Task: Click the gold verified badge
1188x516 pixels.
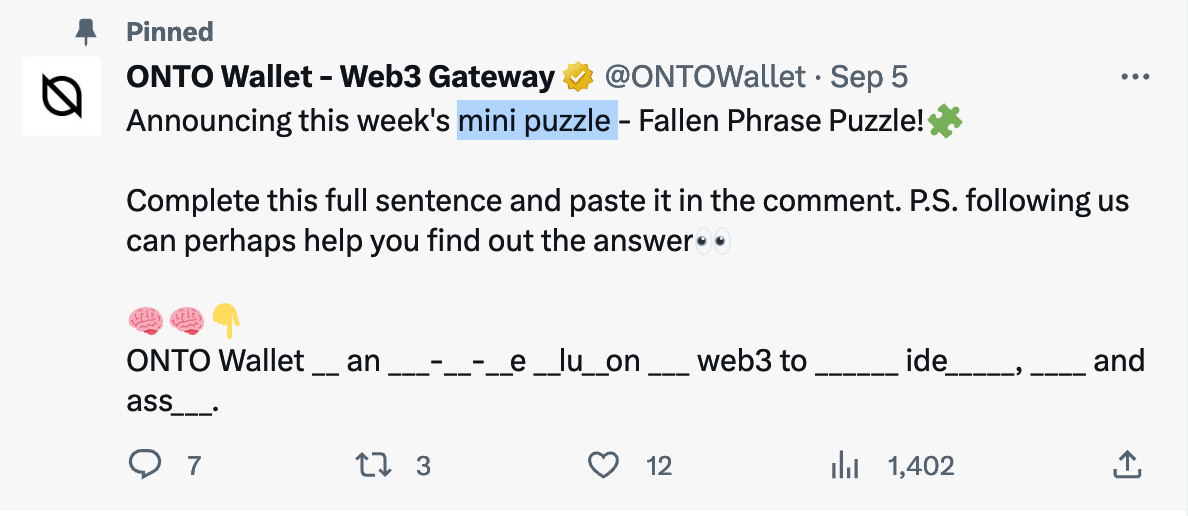Action: tap(578, 77)
